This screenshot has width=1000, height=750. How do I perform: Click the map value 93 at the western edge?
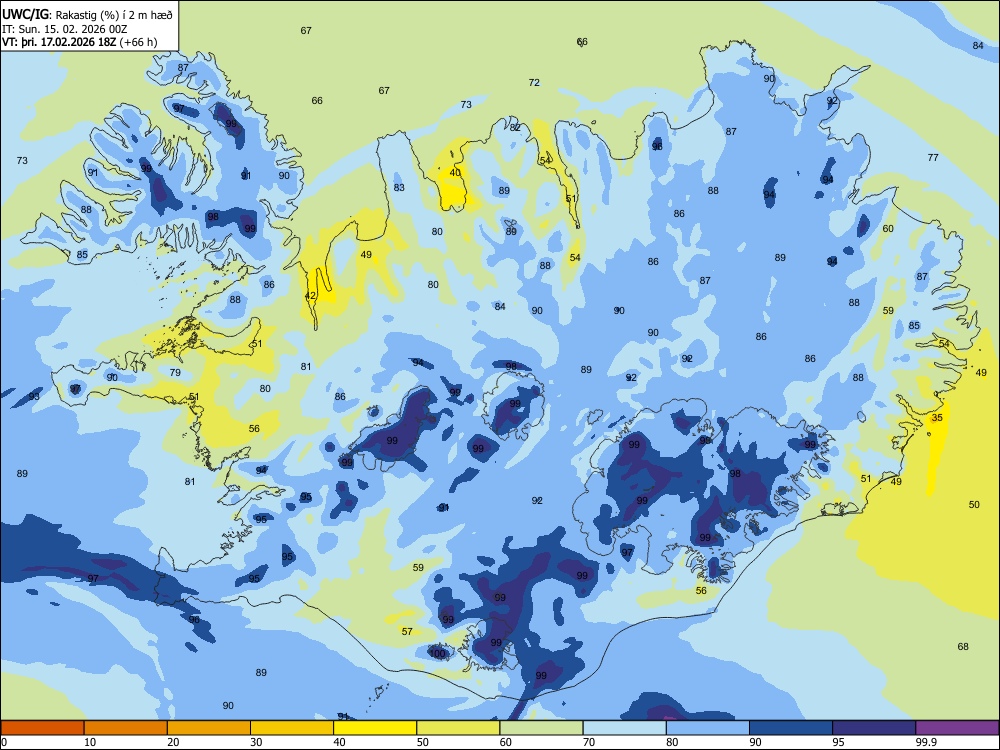coord(34,397)
